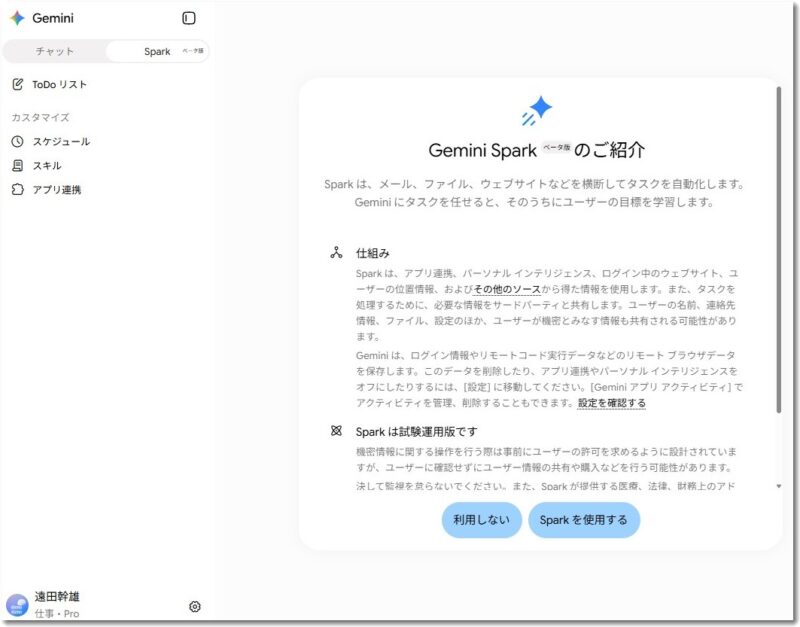Viewport: 800px width, 627px height.
Task: Click the Gemini Spark のご紹介 heading
Action: click(x=537, y=150)
